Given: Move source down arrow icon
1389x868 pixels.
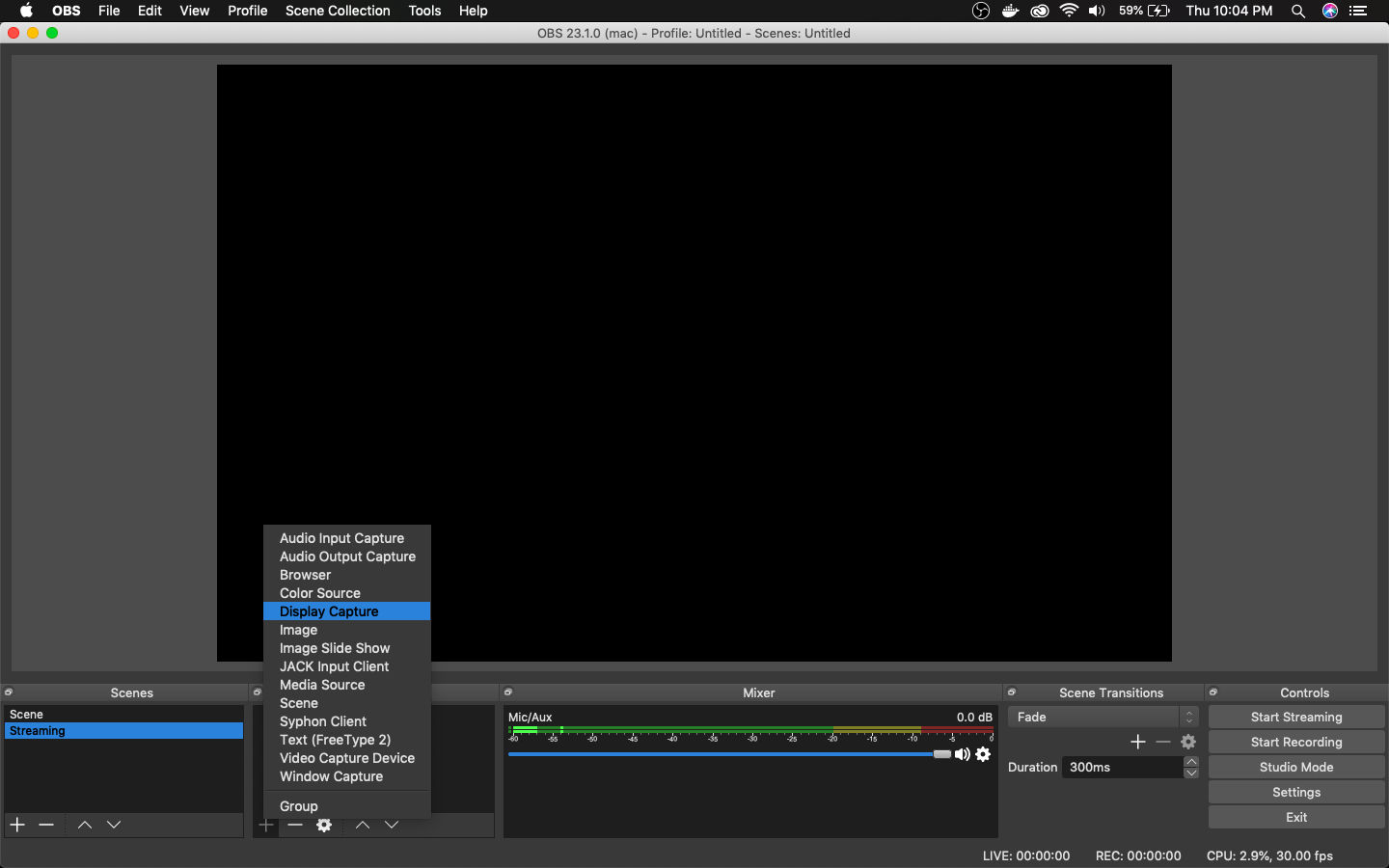Looking at the screenshot, I should (x=392, y=825).
